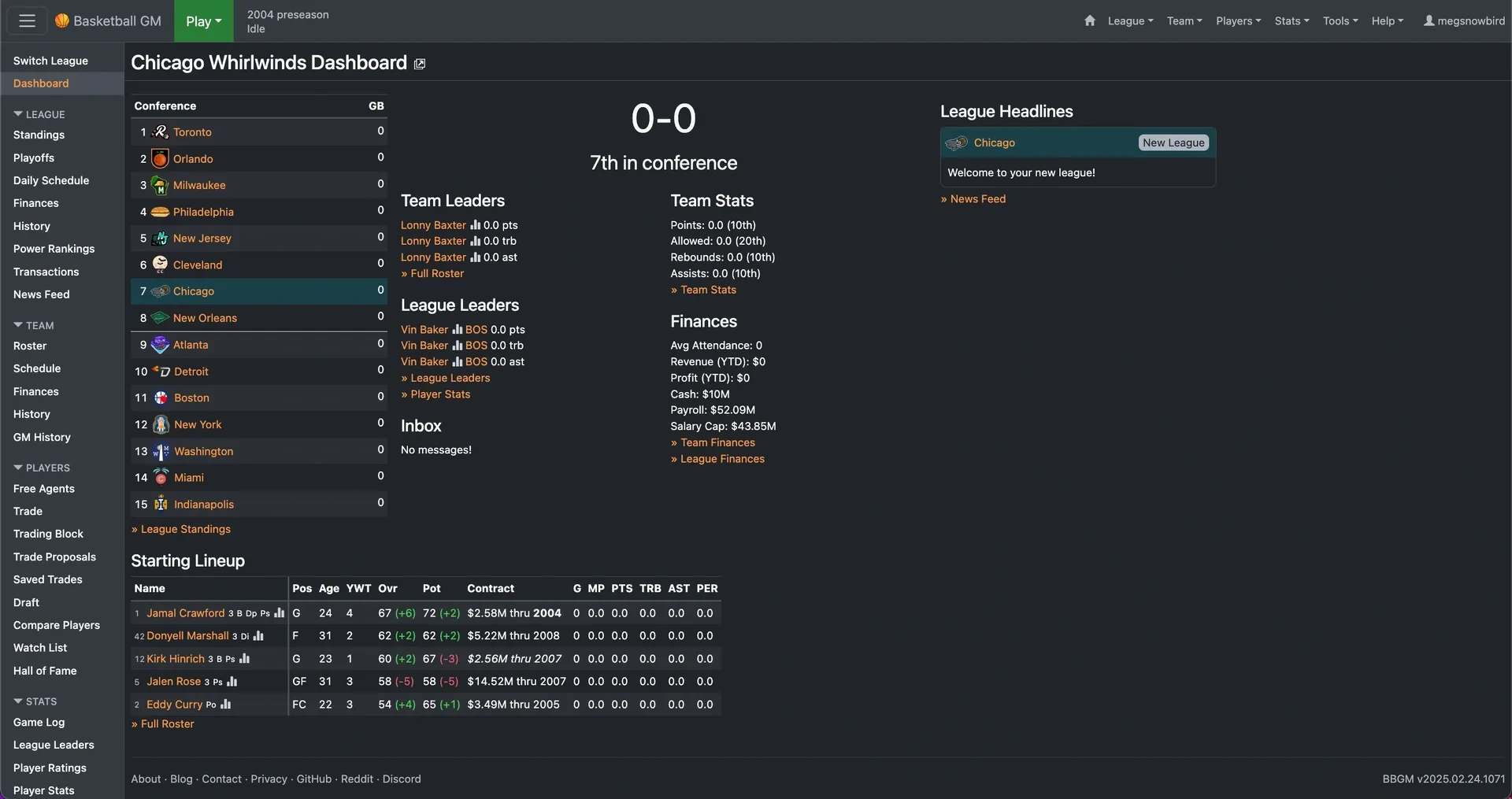This screenshot has width=1512, height=799.
Task: Open the League Finances link
Action: (722, 459)
